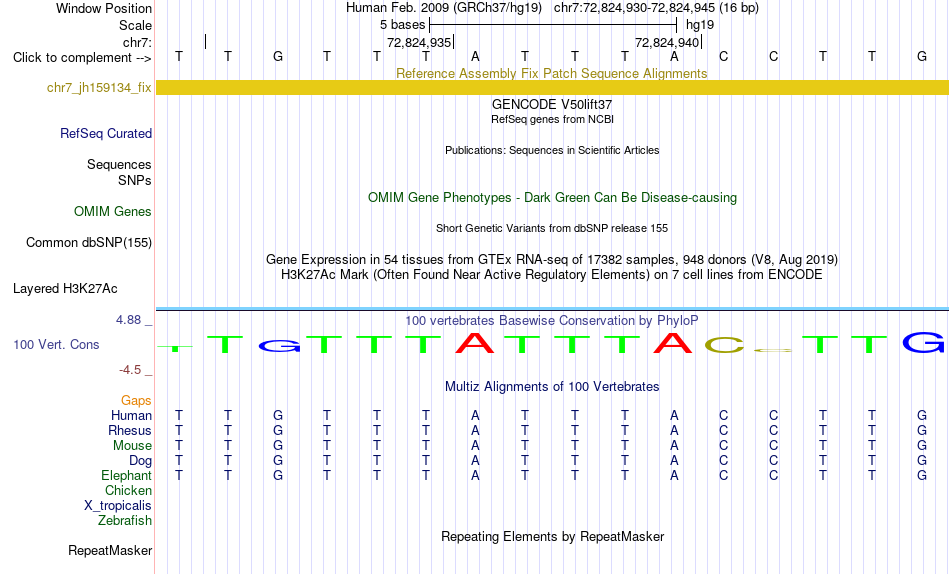Open OMIM Gene Phenotypes track title
The width and height of the screenshot is (950, 574).
[552, 198]
